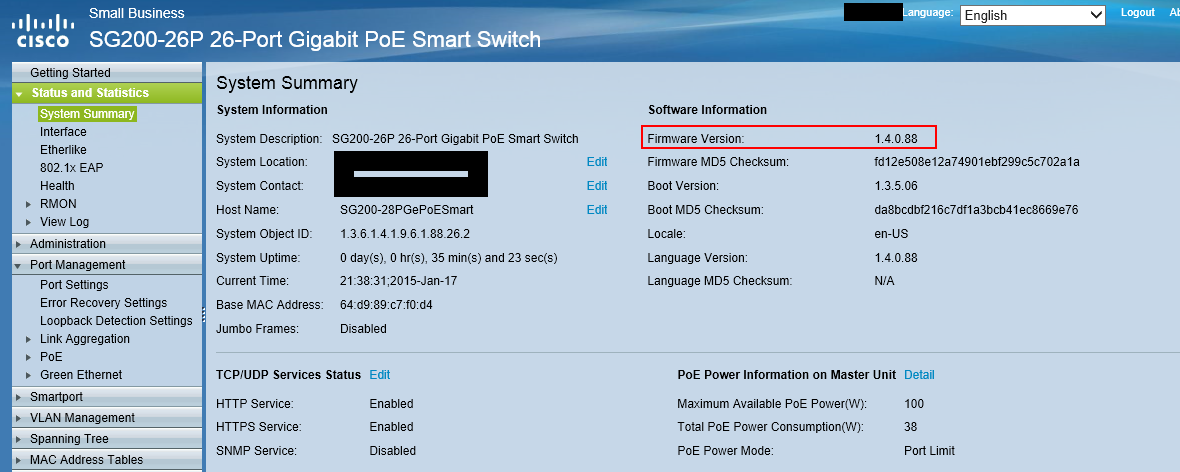
Task: Select System Summary in sidebar
Action: click(87, 114)
